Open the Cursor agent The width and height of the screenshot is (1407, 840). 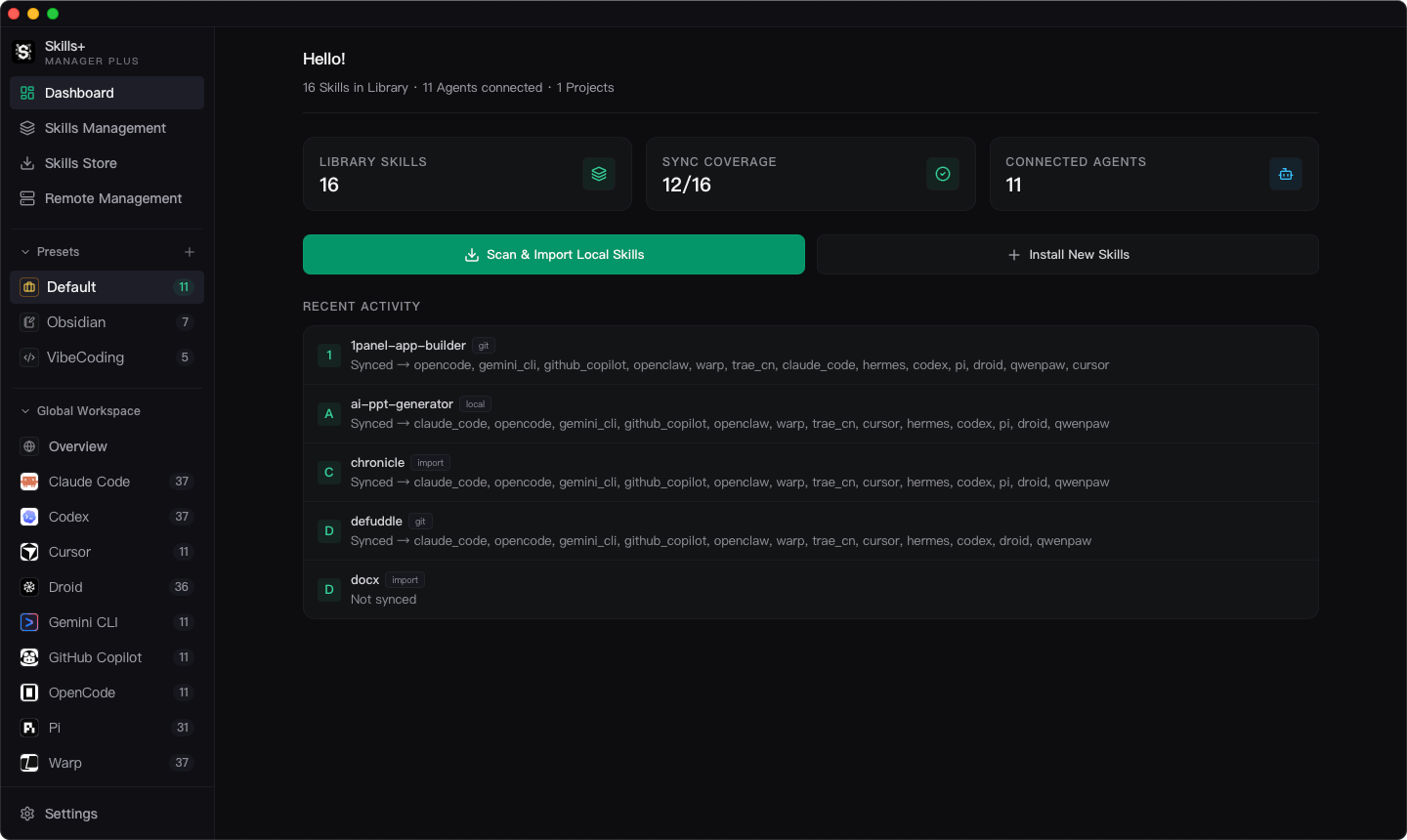coord(107,552)
